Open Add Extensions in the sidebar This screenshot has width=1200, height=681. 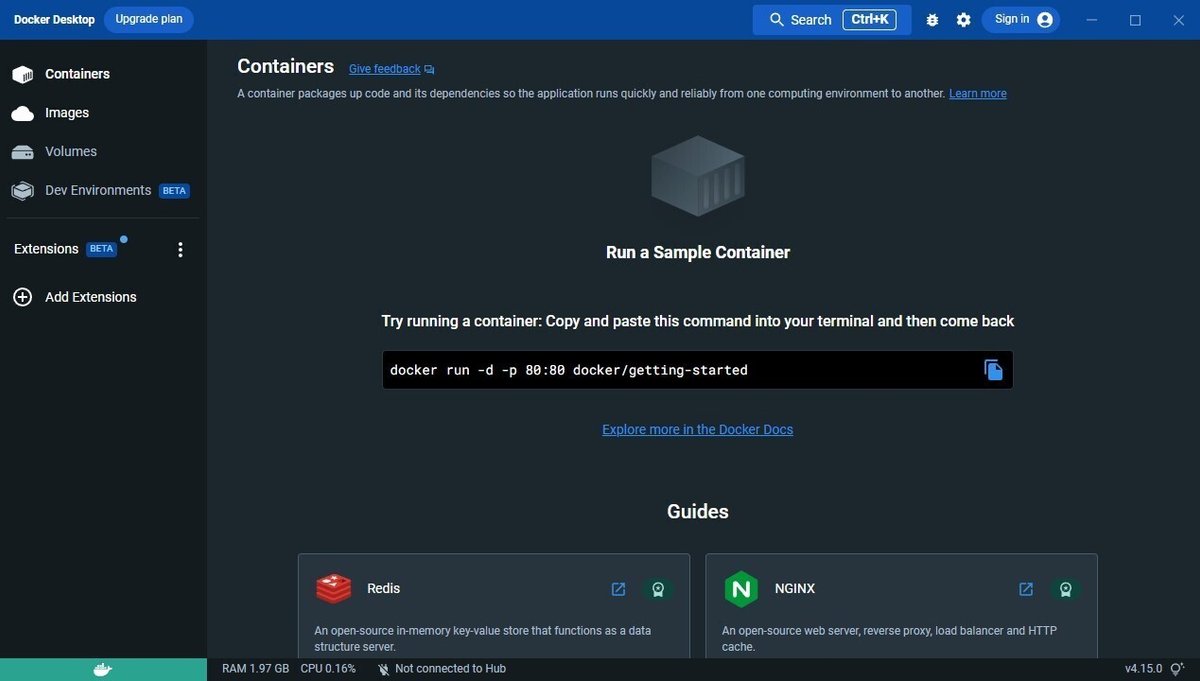click(x=91, y=297)
